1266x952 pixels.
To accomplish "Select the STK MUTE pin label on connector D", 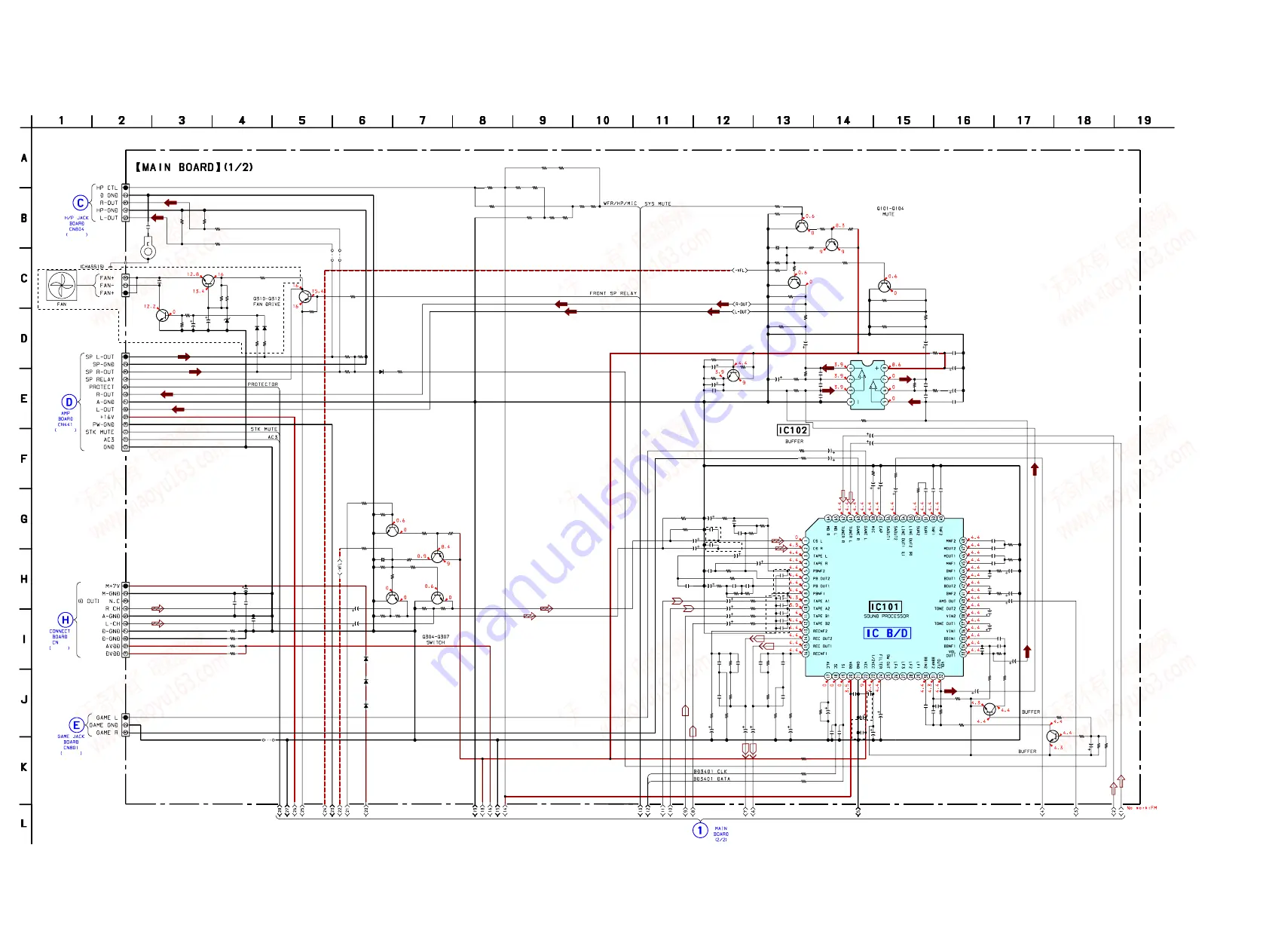I will click(100, 432).
